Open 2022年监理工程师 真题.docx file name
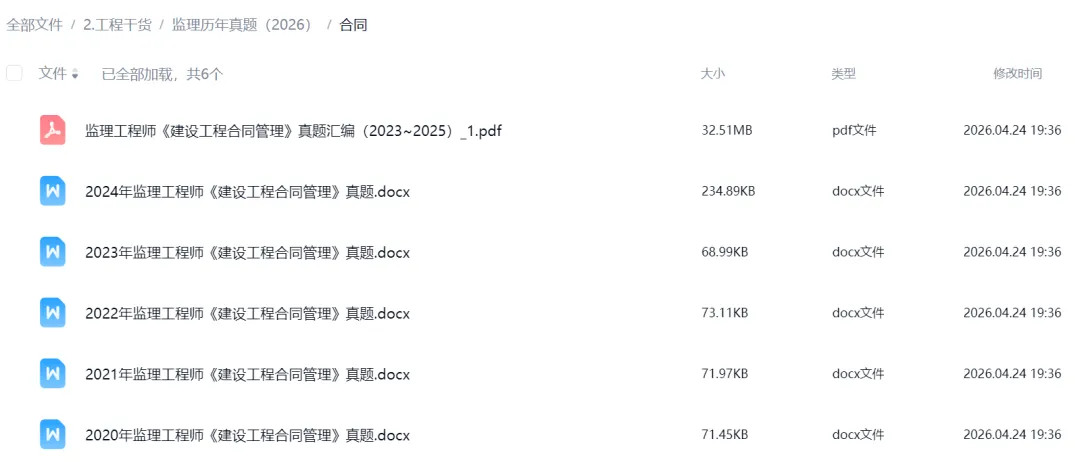Viewport: 1080px width, 462px height. click(x=247, y=314)
